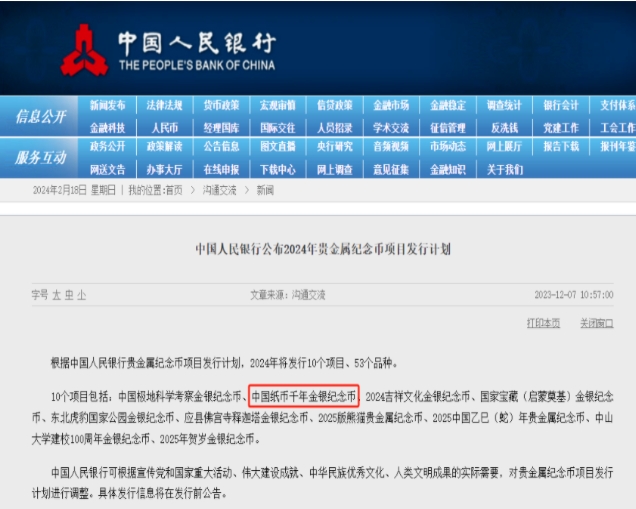The height and width of the screenshot is (509, 636).
Task: Open 下载中心 download center
Action: pos(278,170)
